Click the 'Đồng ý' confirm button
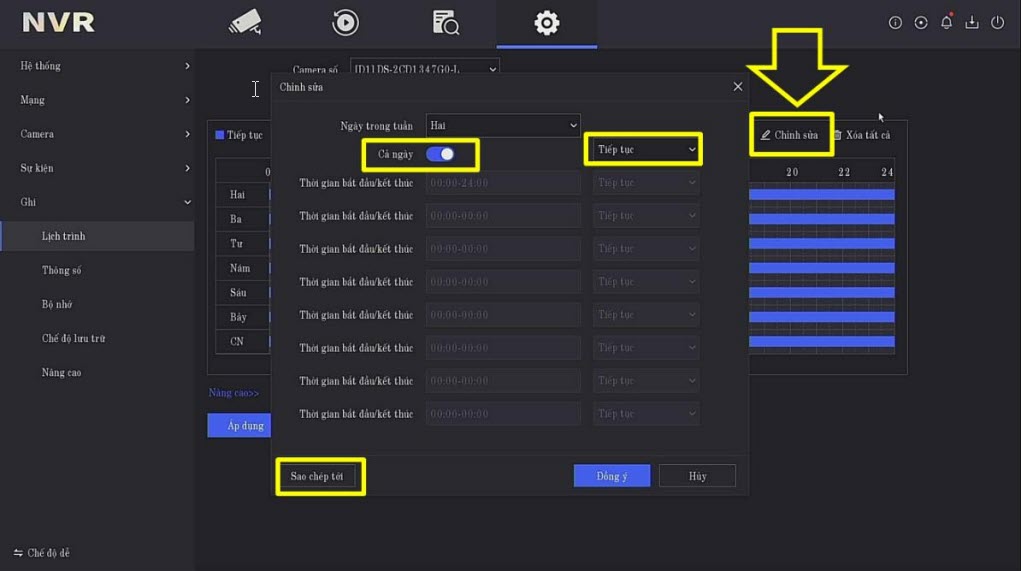Image resolution: width=1022 pixels, height=571 pixels. click(x=612, y=476)
